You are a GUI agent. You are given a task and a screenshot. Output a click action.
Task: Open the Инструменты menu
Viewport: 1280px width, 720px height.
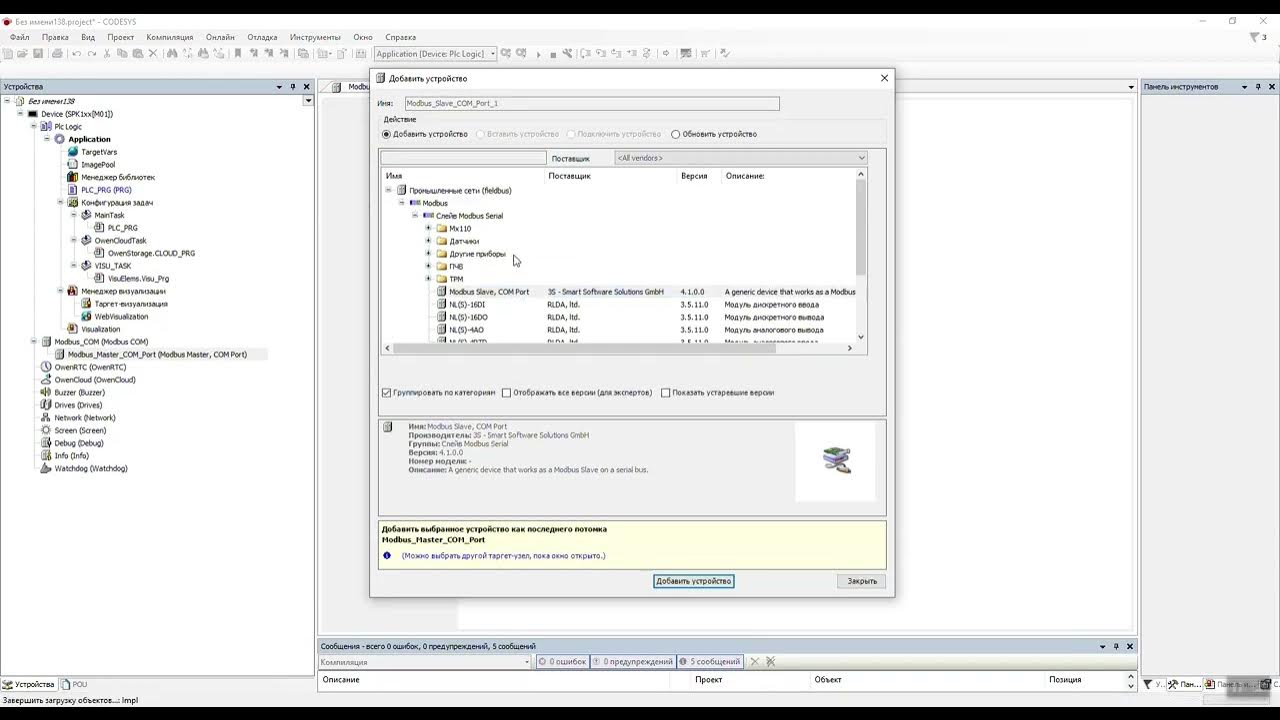(x=315, y=37)
